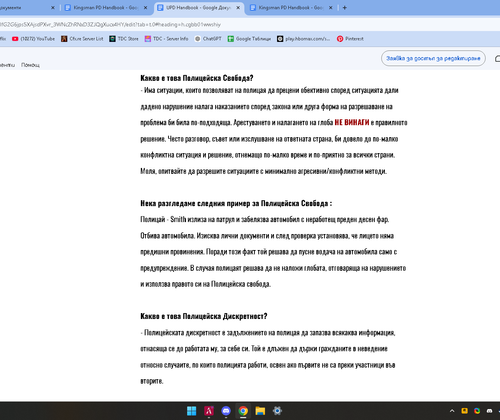Click the Заявка за достъп за редактиране button
This screenshot has width=500, height=420.
[x=433, y=58]
